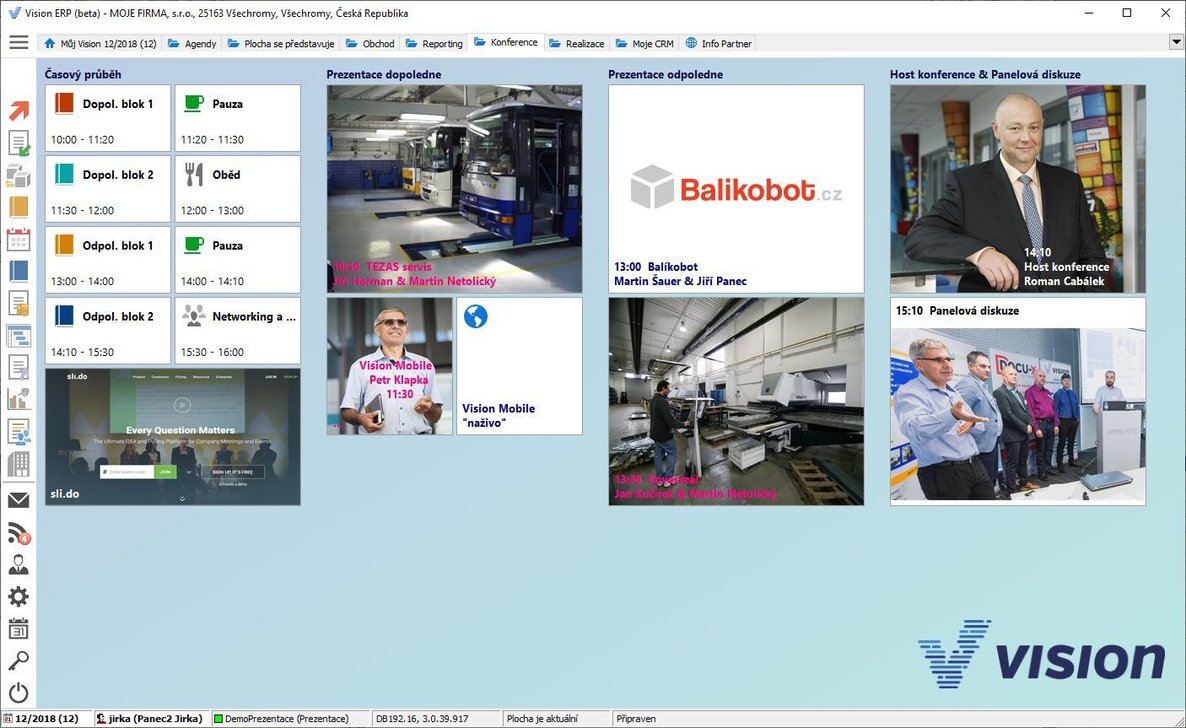Open the settings gear sidebar icon
1186x728 pixels.
pos(18,596)
